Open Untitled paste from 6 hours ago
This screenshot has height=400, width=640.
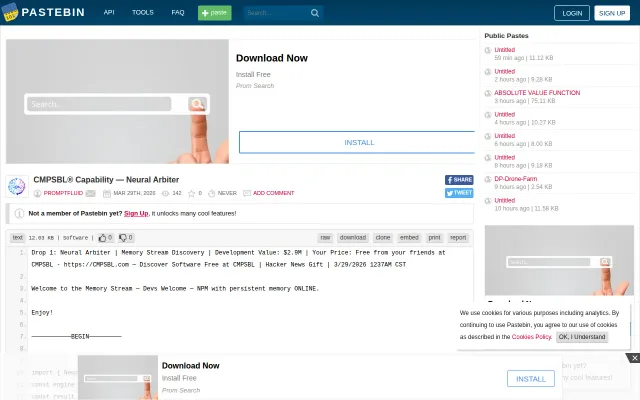(504, 136)
